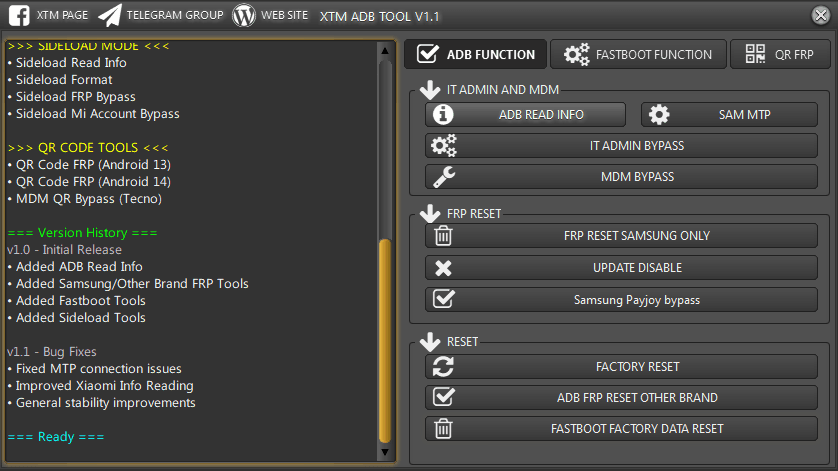
Task: Switch to the FASTBOOT FUNCTION tab
Action: 638,54
